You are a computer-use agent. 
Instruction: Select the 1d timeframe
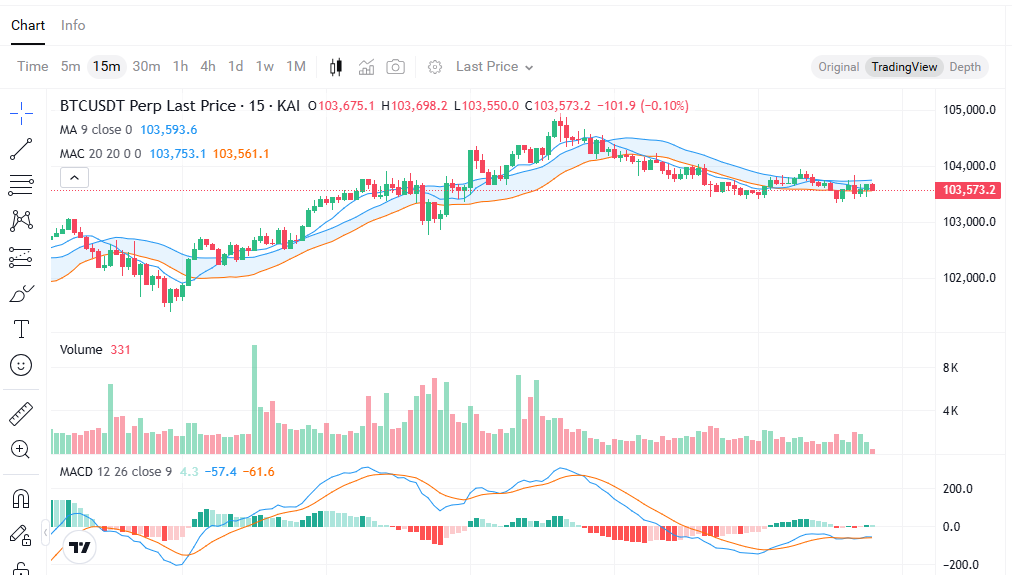click(236, 66)
